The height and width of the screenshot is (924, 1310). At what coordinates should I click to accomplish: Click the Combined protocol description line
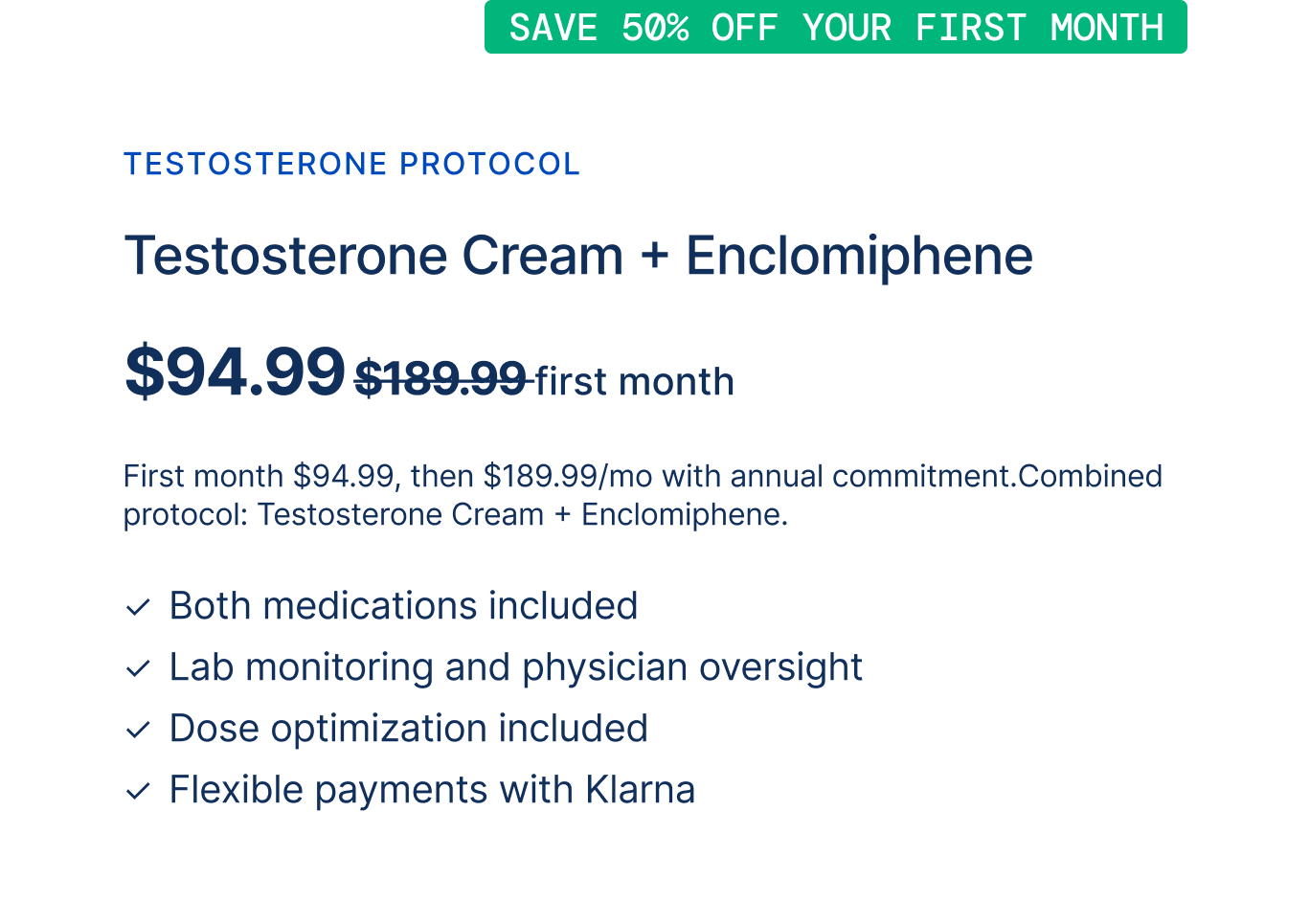coord(456,514)
